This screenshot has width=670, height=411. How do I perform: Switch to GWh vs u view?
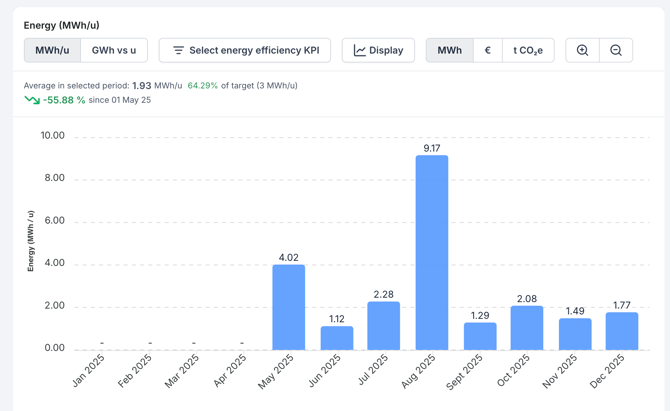click(114, 50)
